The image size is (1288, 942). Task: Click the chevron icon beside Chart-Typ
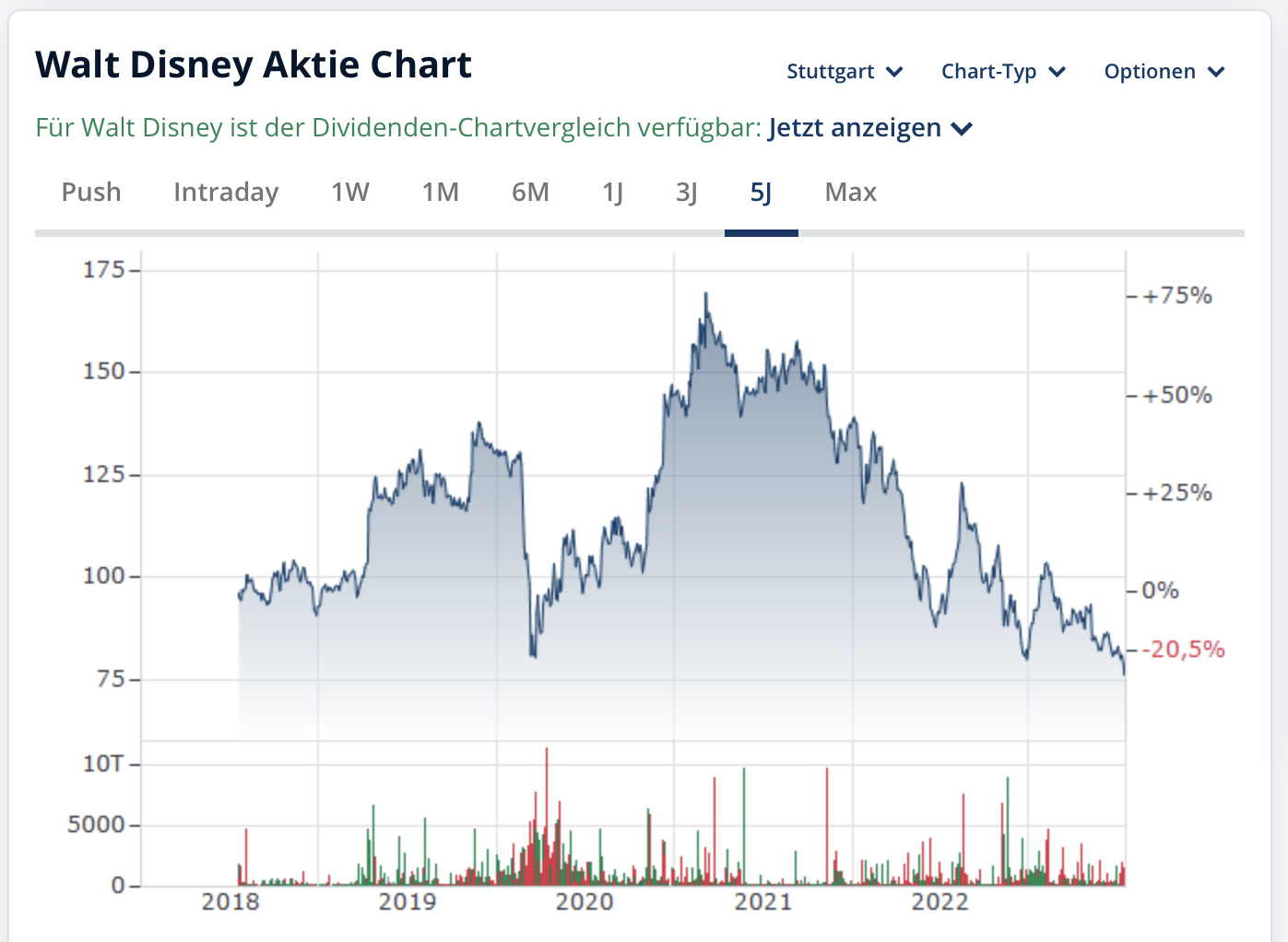click(x=1058, y=72)
